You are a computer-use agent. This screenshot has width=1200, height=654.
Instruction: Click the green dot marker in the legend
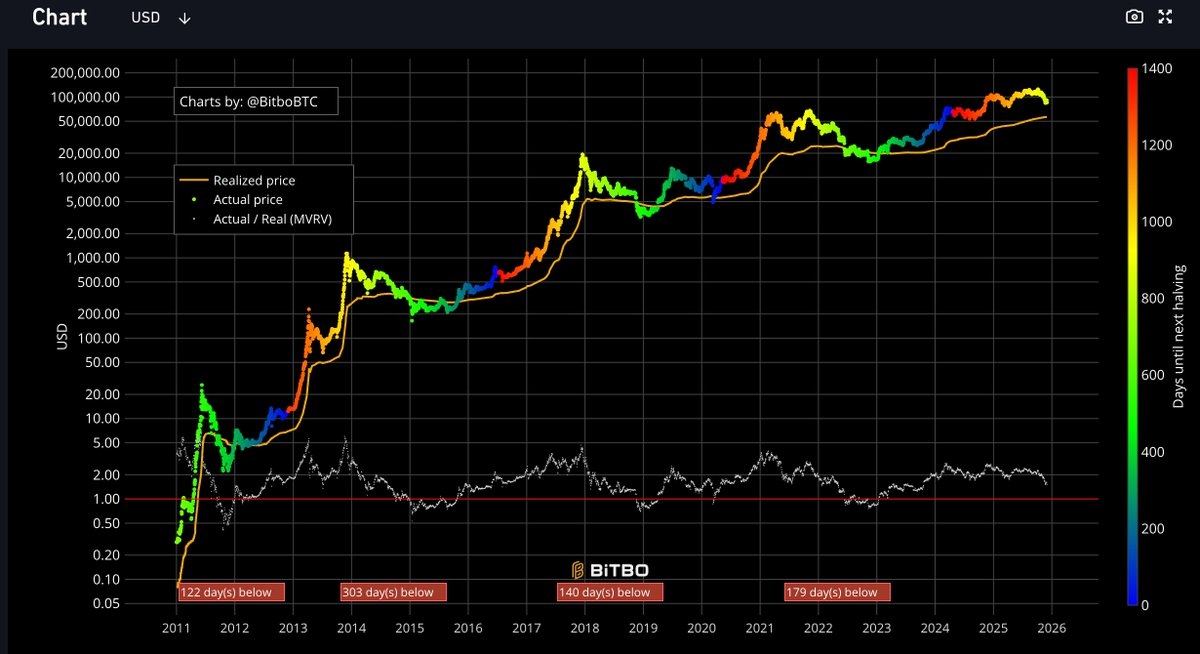click(194, 200)
